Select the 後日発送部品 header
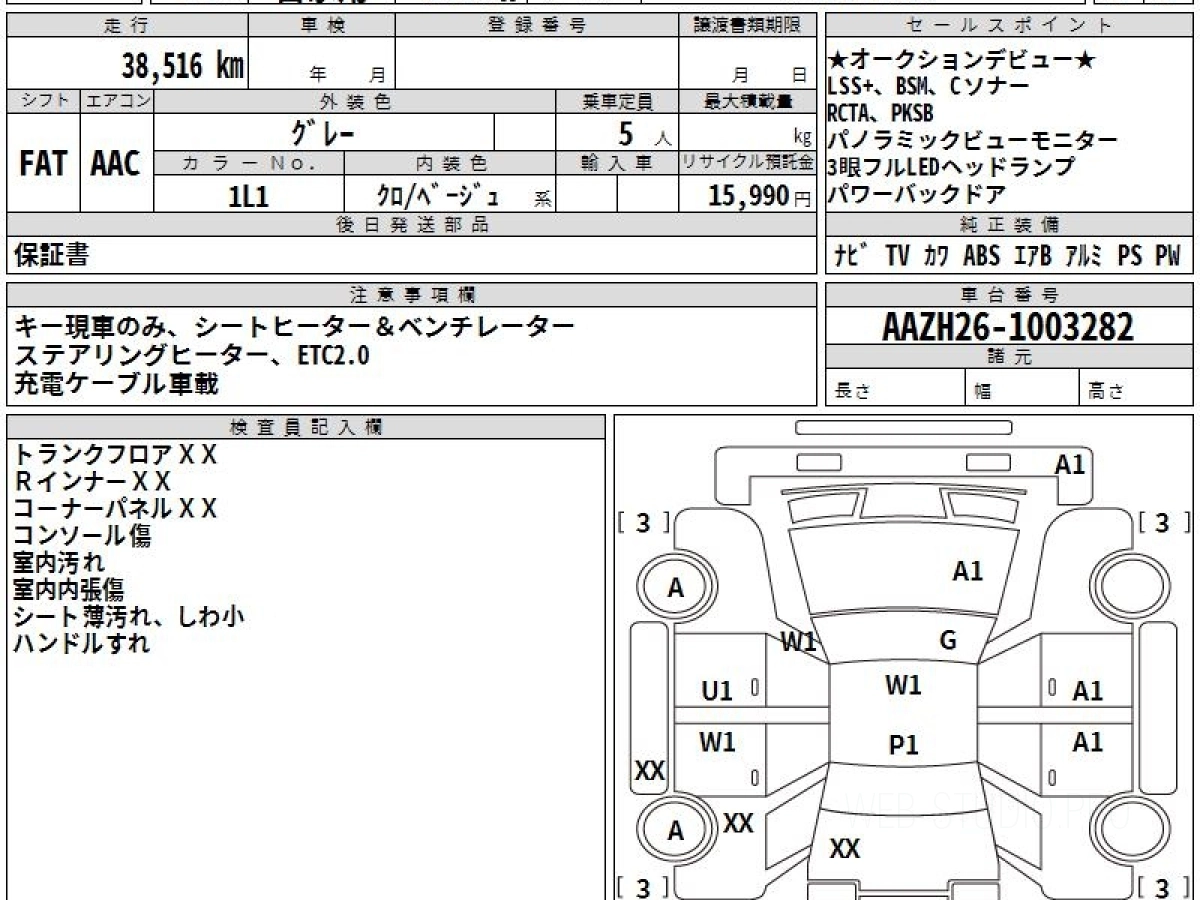Viewport: 1200px width, 900px height. click(x=411, y=225)
